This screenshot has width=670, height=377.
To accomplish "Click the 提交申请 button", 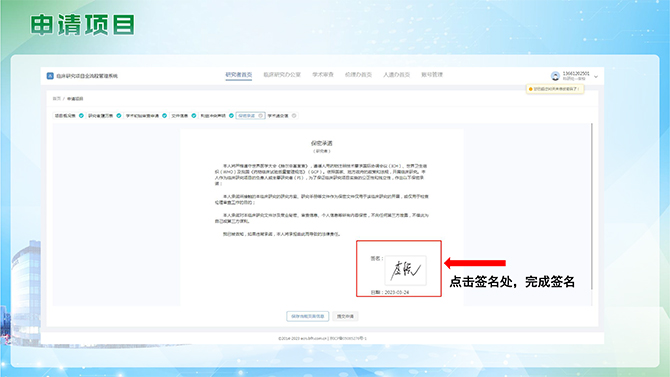I will (x=345, y=316).
